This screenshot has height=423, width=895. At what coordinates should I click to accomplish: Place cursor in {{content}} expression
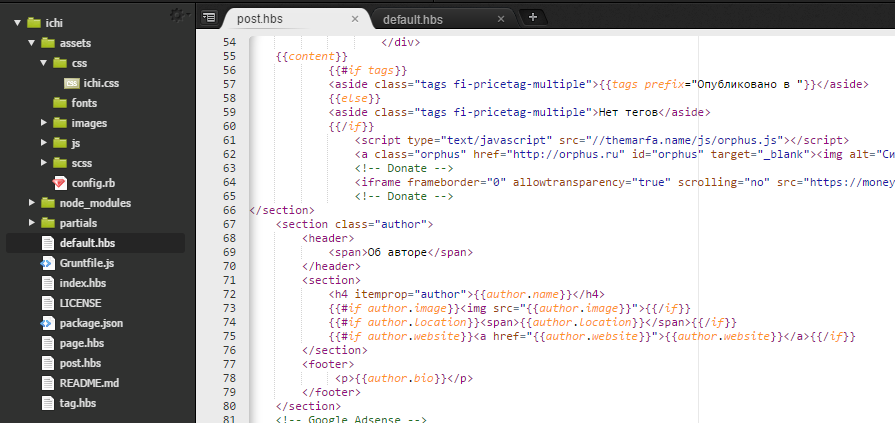pos(311,57)
